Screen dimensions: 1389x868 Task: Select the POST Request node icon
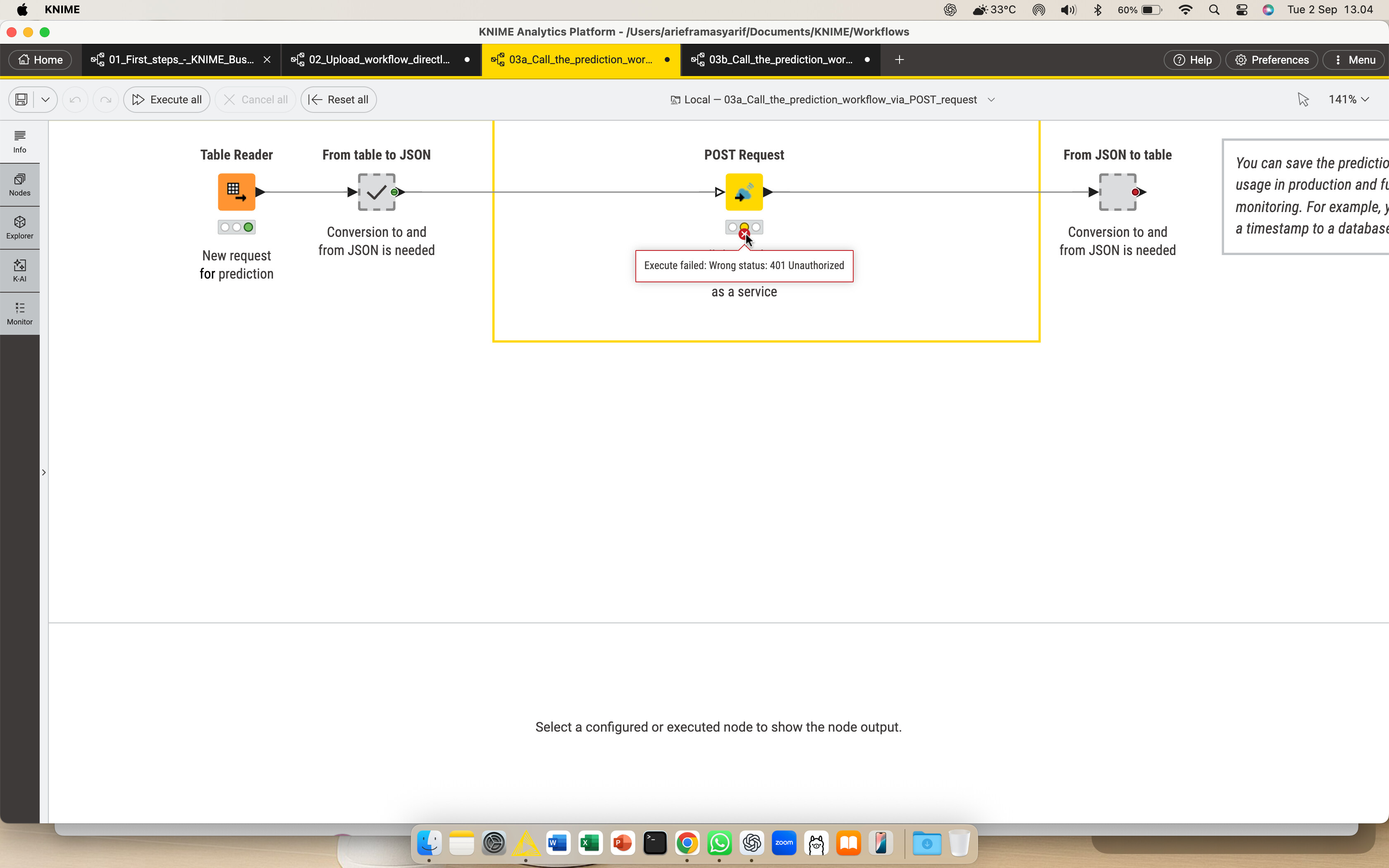744,192
